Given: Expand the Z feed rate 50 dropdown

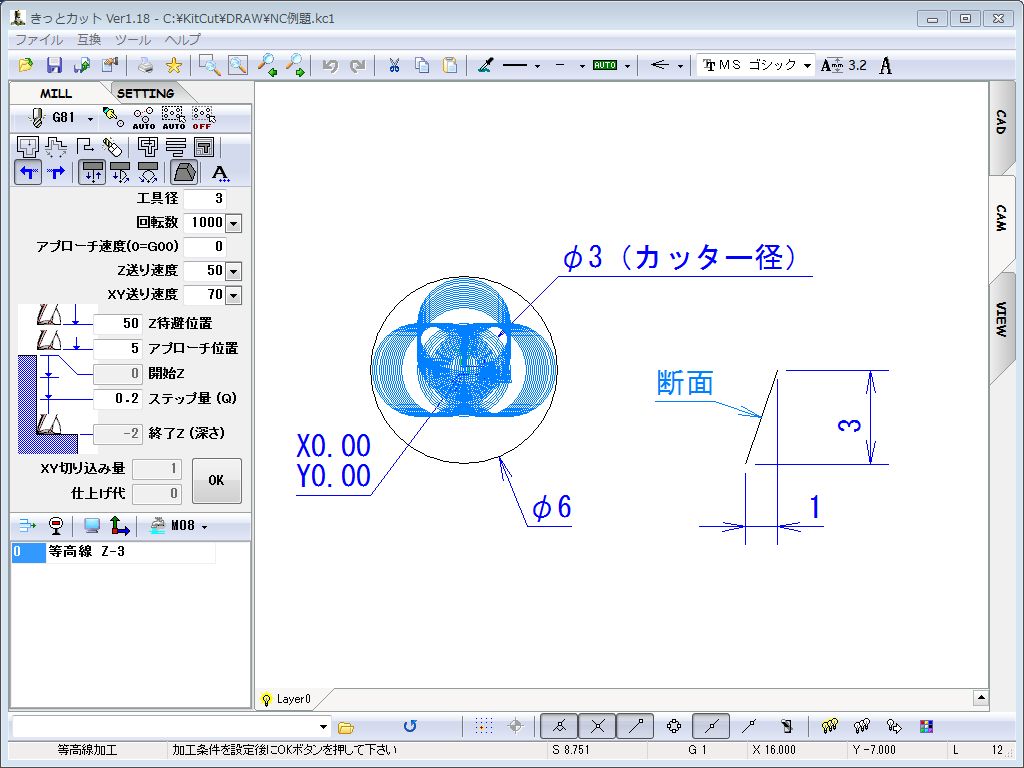Looking at the screenshot, I should click(x=234, y=271).
